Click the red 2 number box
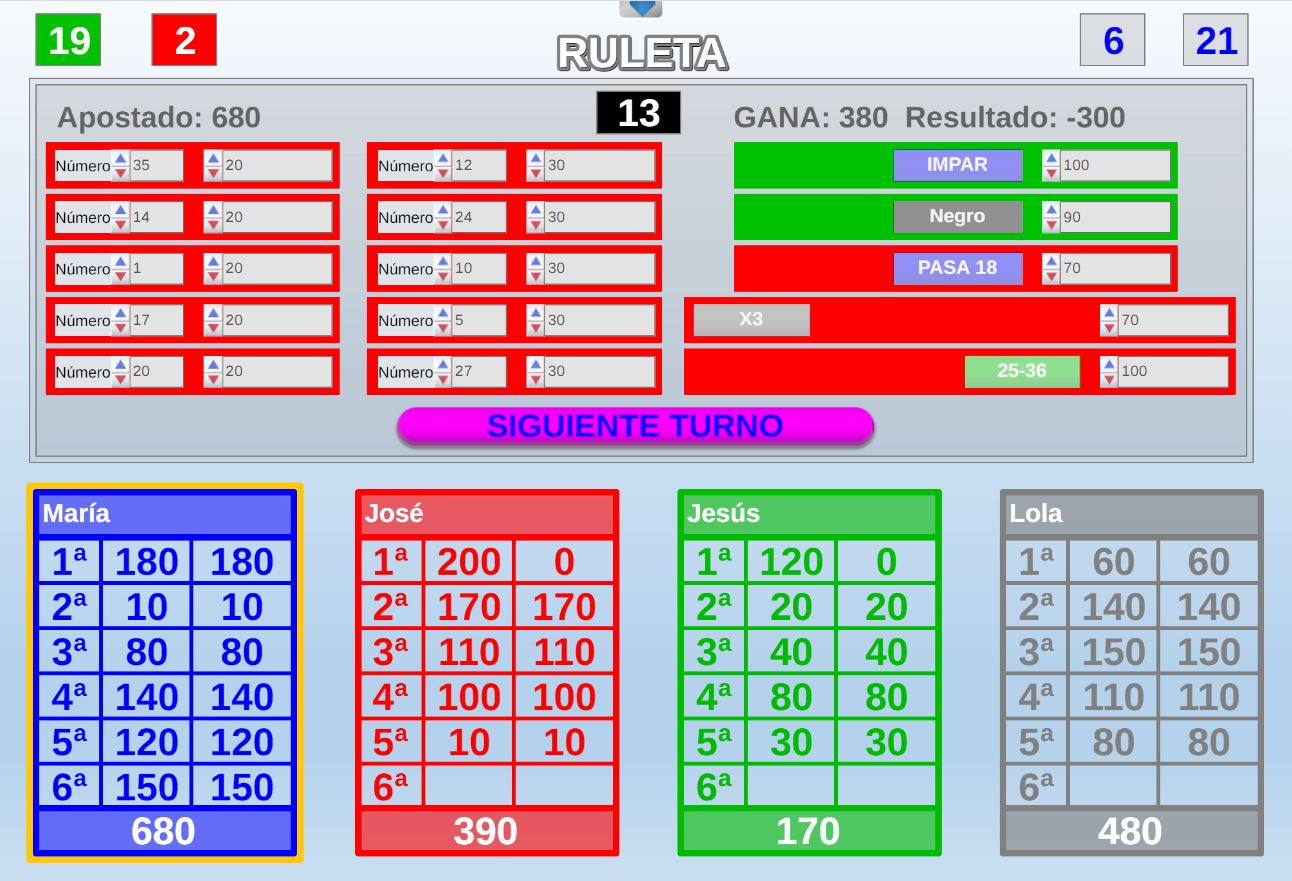 tap(184, 40)
